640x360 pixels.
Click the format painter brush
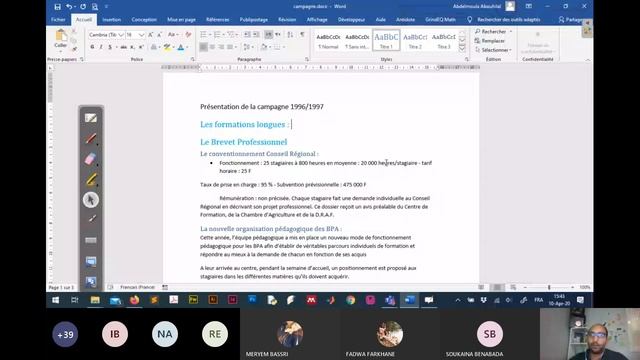75,49
